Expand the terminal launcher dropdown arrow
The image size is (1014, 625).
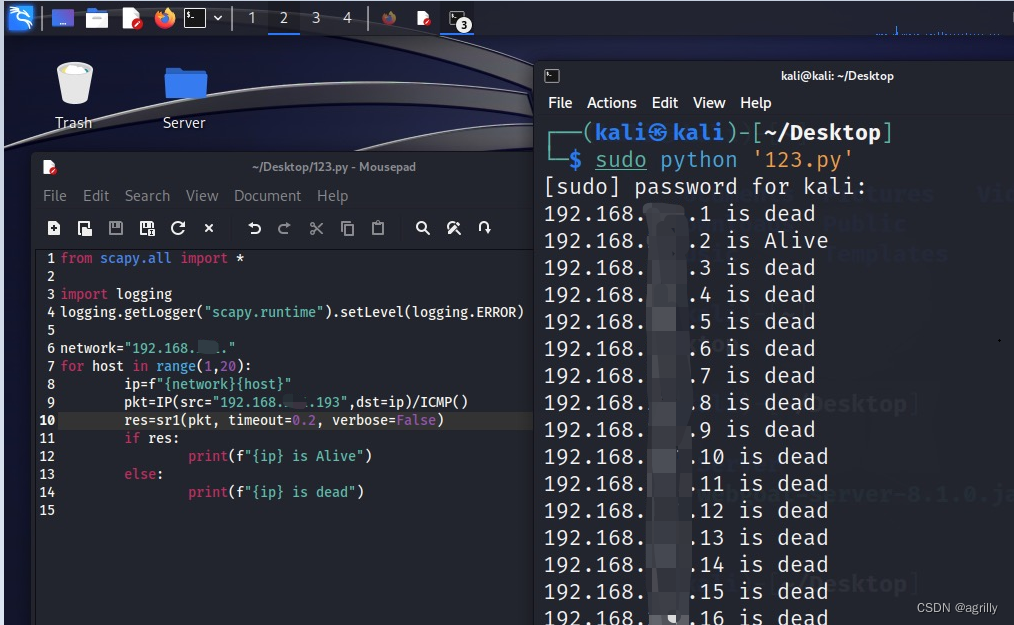coord(218,18)
